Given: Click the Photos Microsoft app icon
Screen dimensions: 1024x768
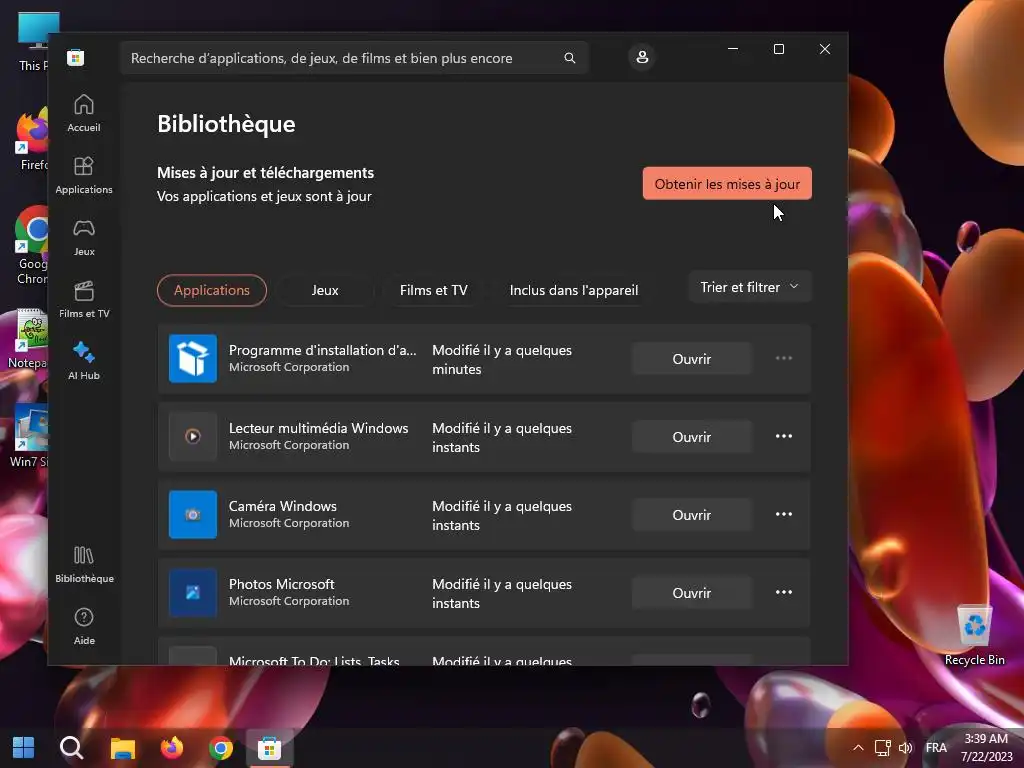Looking at the screenshot, I should 193,592.
